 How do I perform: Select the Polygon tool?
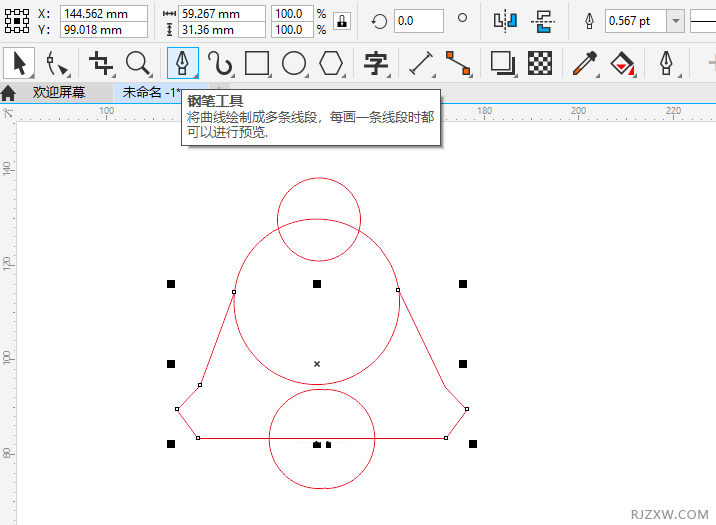(331, 63)
